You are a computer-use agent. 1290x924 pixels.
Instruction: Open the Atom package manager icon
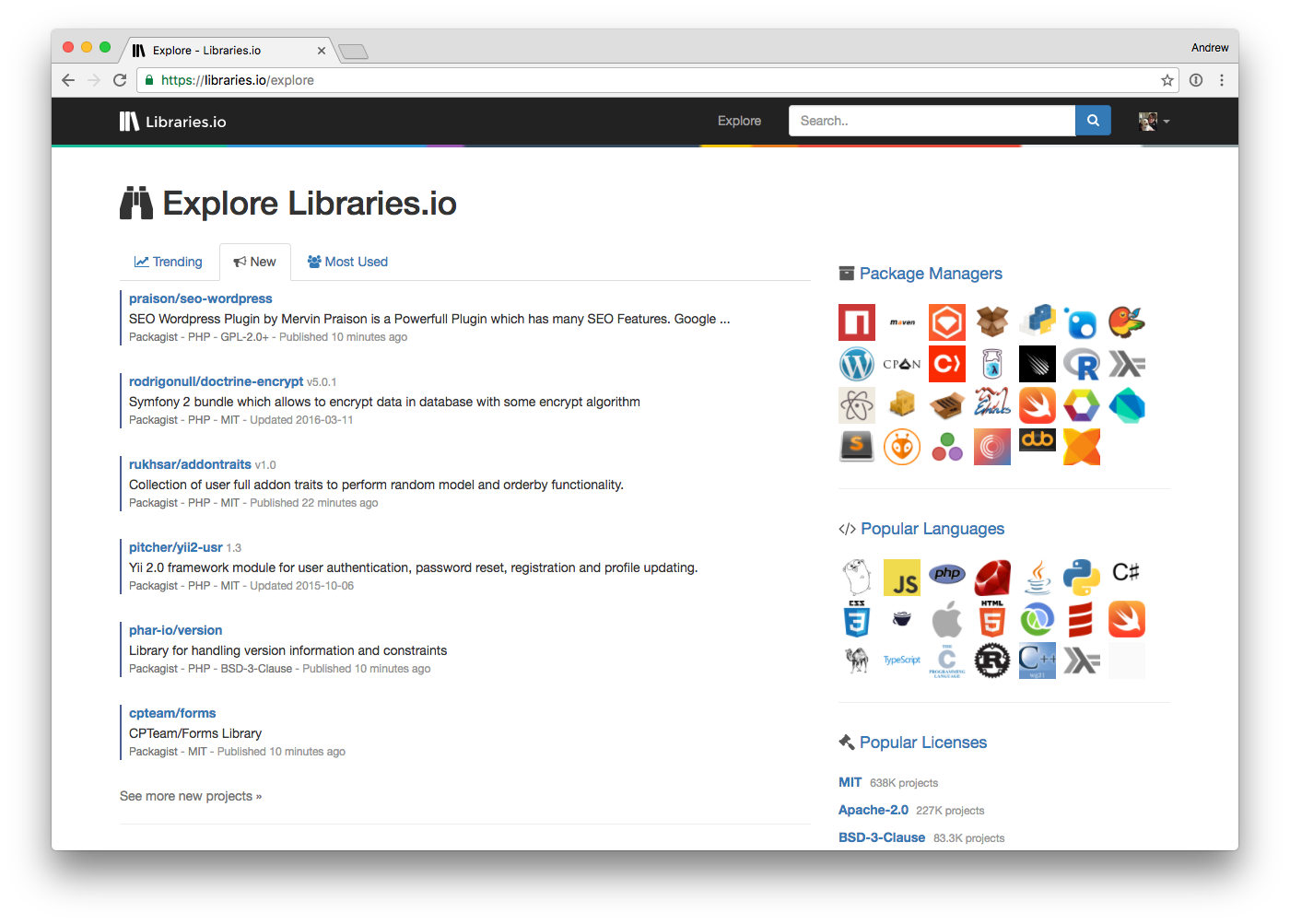[x=857, y=405]
